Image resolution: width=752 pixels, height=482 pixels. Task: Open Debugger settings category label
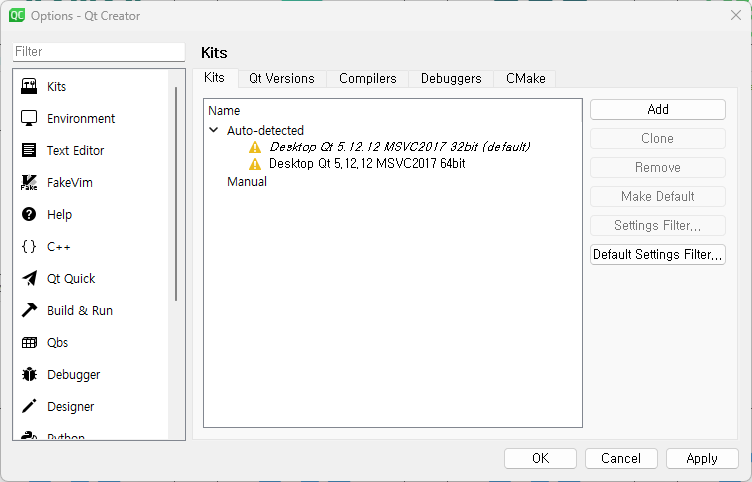pos(73,375)
